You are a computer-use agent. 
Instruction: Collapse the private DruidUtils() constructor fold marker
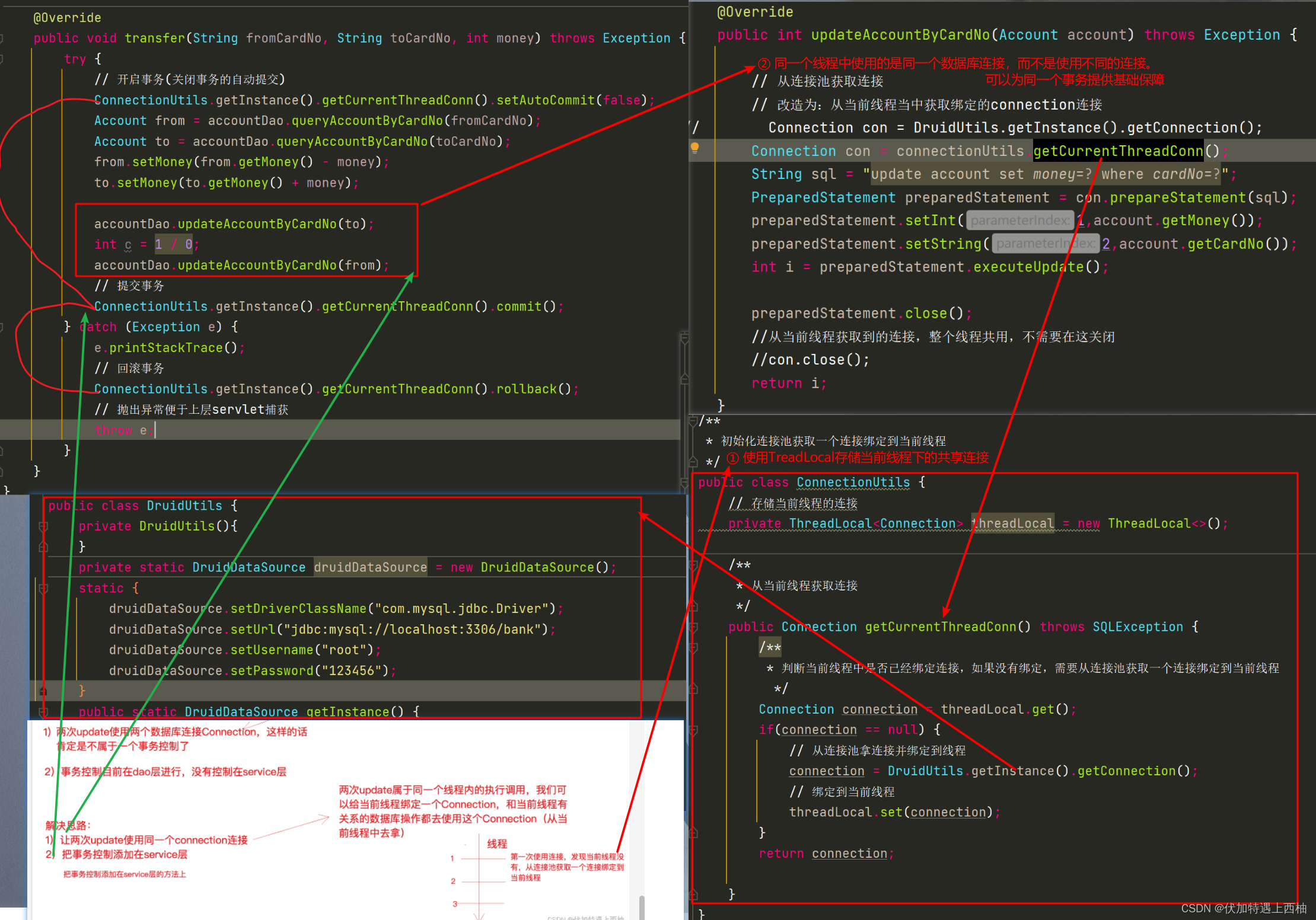pyautogui.click(x=43, y=526)
